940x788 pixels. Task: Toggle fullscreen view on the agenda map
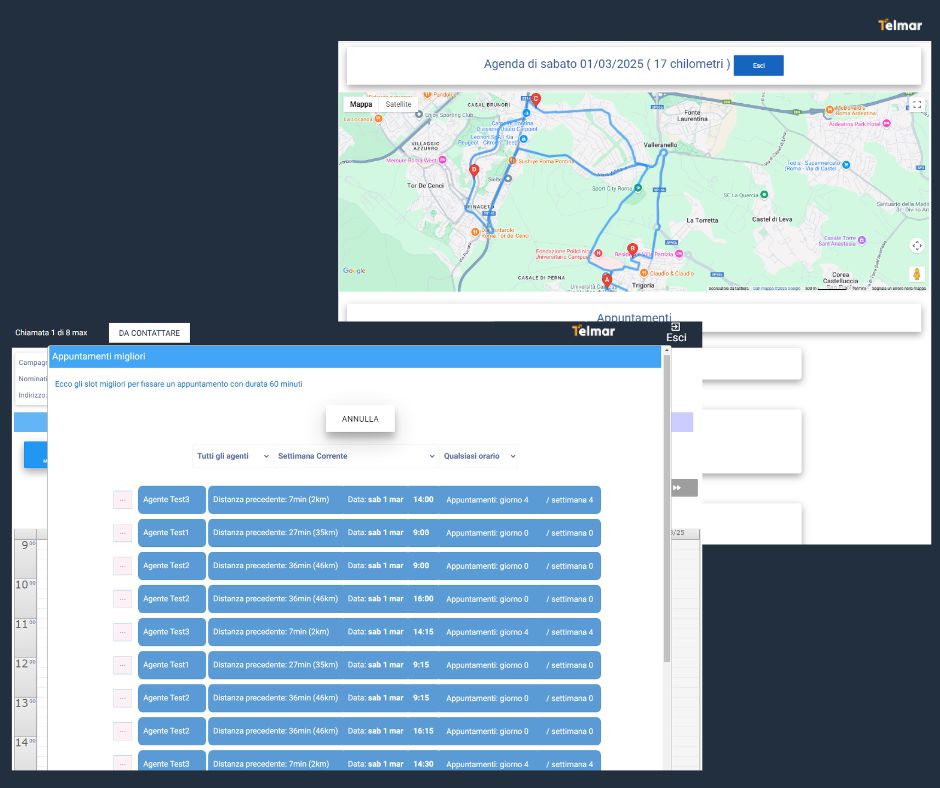click(x=917, y=104)
